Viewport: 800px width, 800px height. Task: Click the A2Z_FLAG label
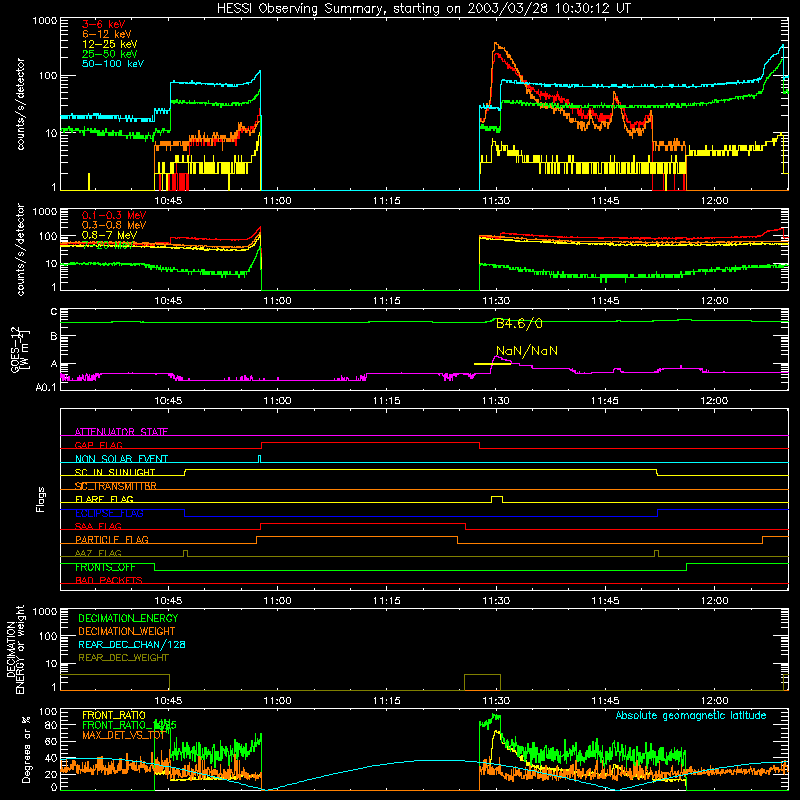coord(98,553)
